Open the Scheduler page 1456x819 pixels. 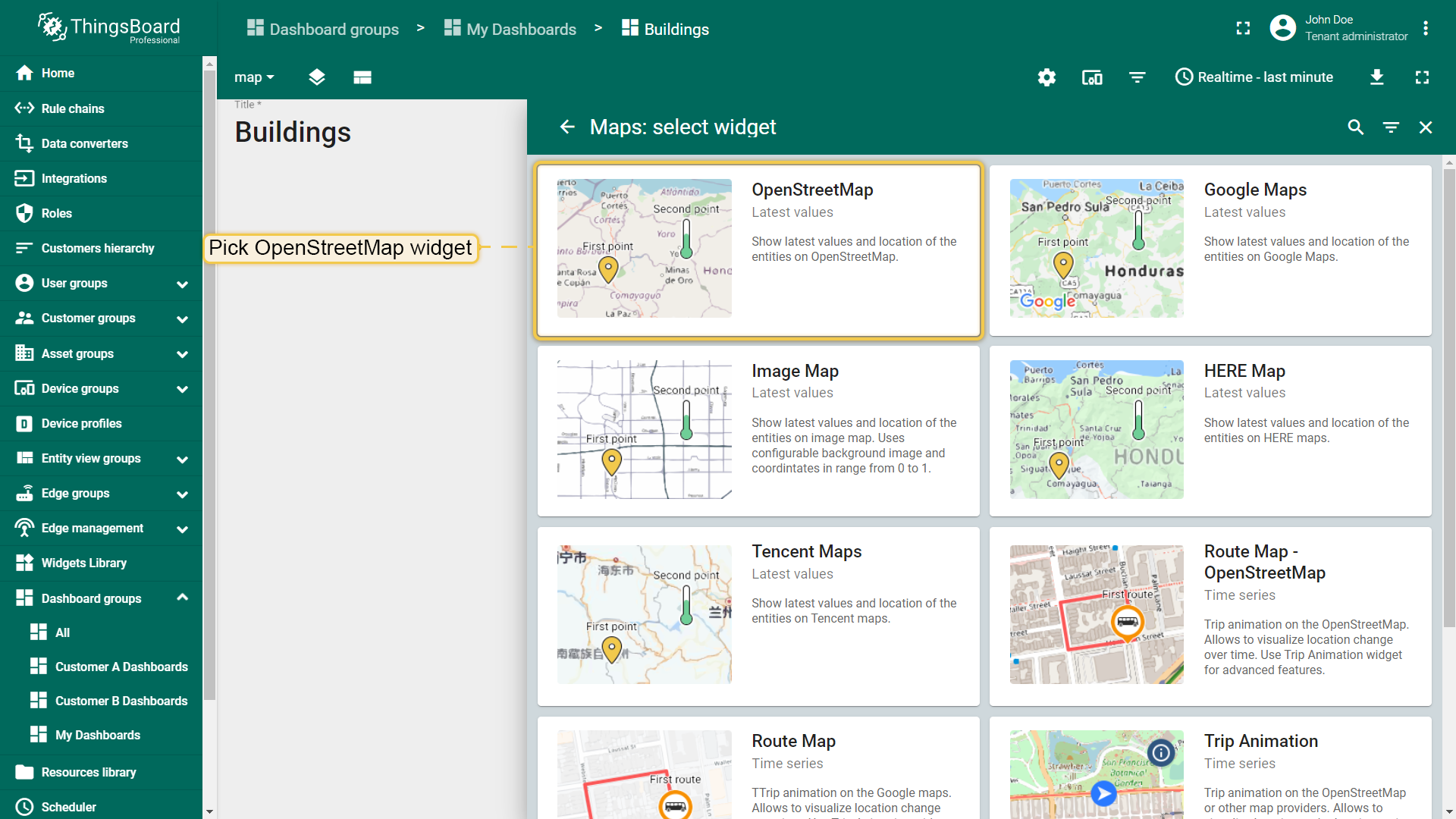pos(101,806)
